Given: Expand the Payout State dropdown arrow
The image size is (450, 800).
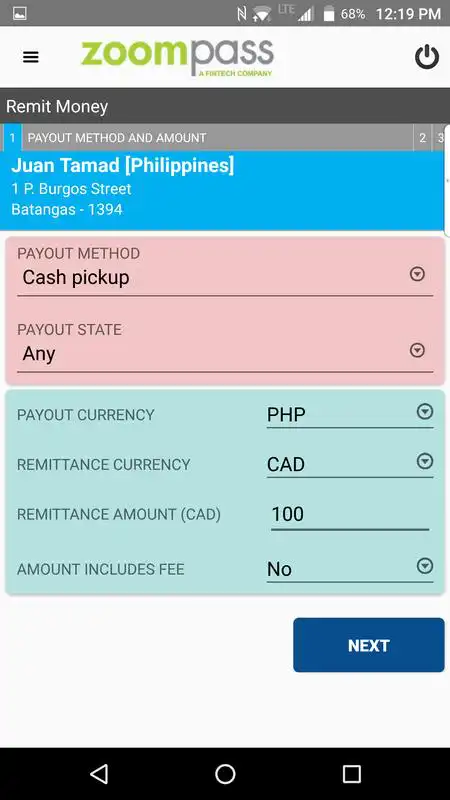Looking at the screenshot, I should [x=417, y=351].
